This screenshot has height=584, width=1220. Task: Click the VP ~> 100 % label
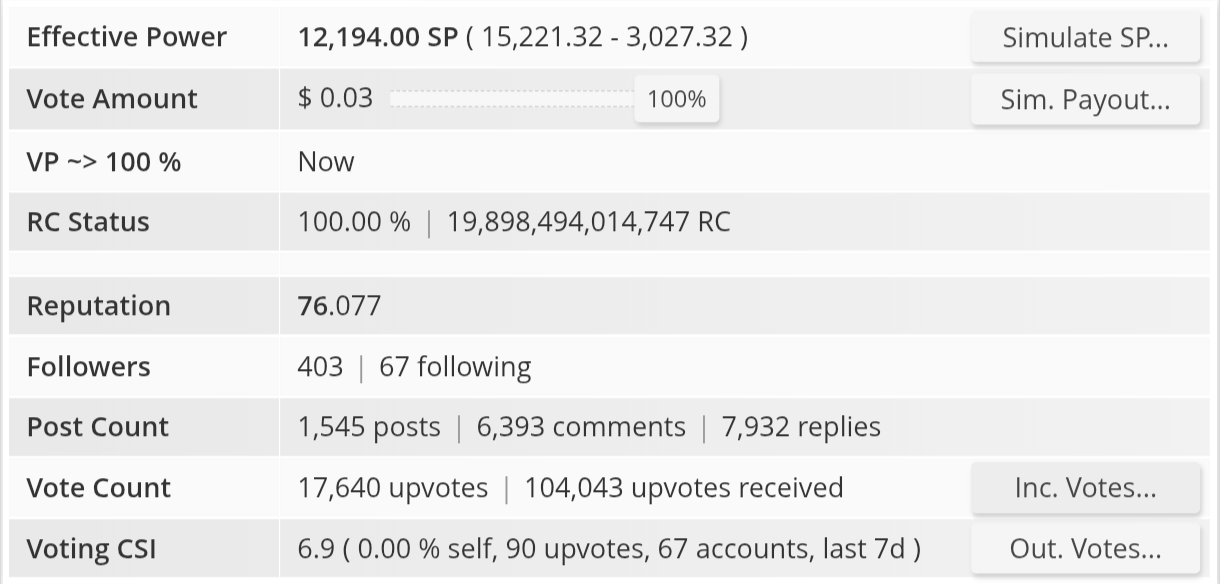click(104, 161)
